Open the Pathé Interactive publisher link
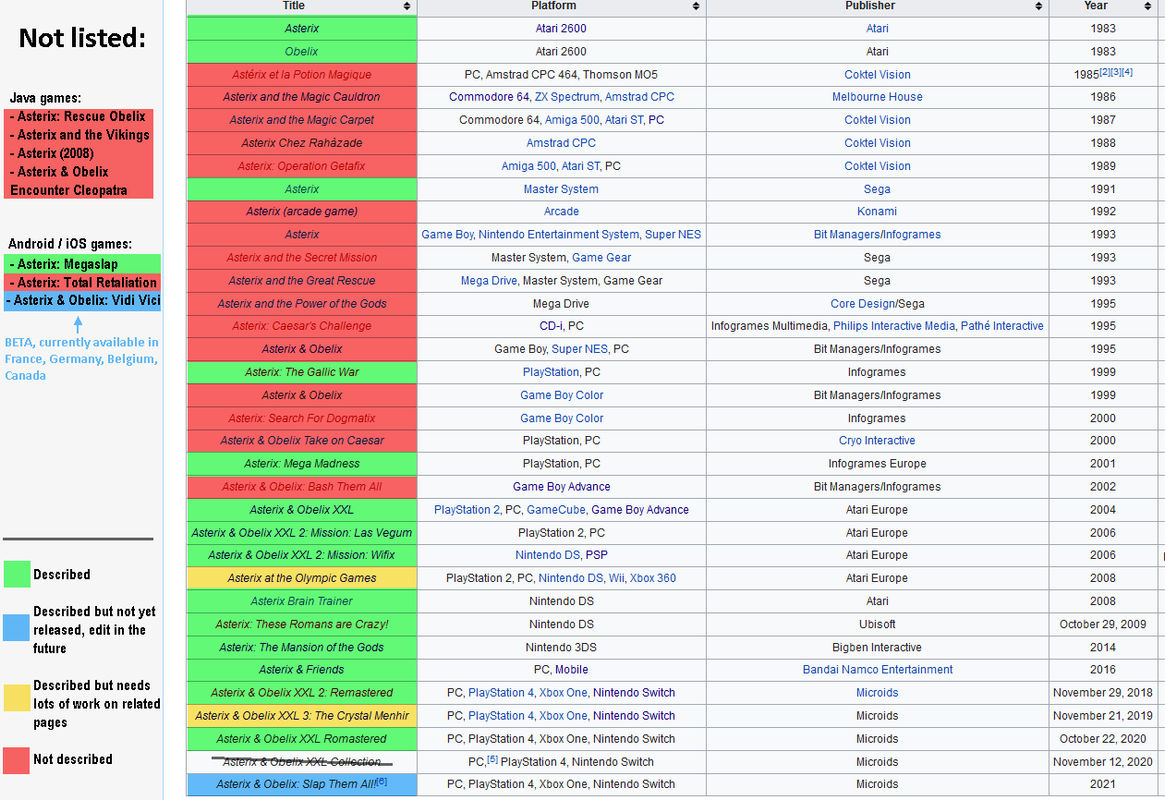The image size is (1165, 800). tap(1002, 325)
